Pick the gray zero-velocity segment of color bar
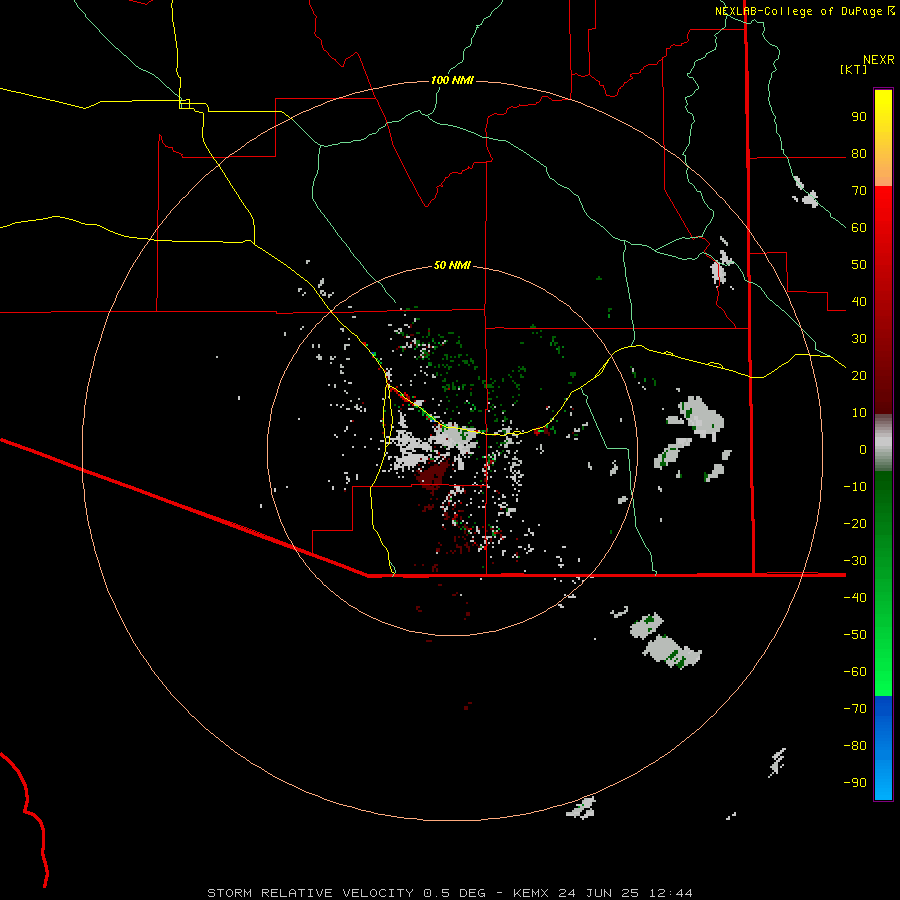This screenshot has width=900, height=900. [x=883, y=443]
